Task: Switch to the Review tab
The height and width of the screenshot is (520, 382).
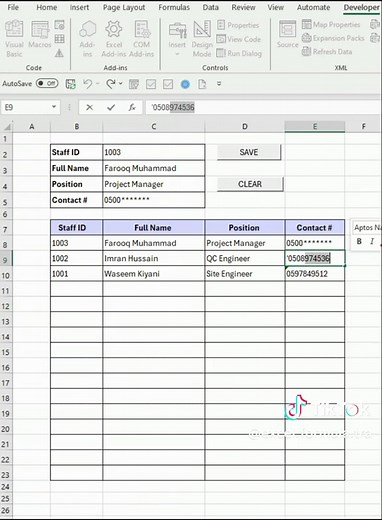Action: coord(243,7)
